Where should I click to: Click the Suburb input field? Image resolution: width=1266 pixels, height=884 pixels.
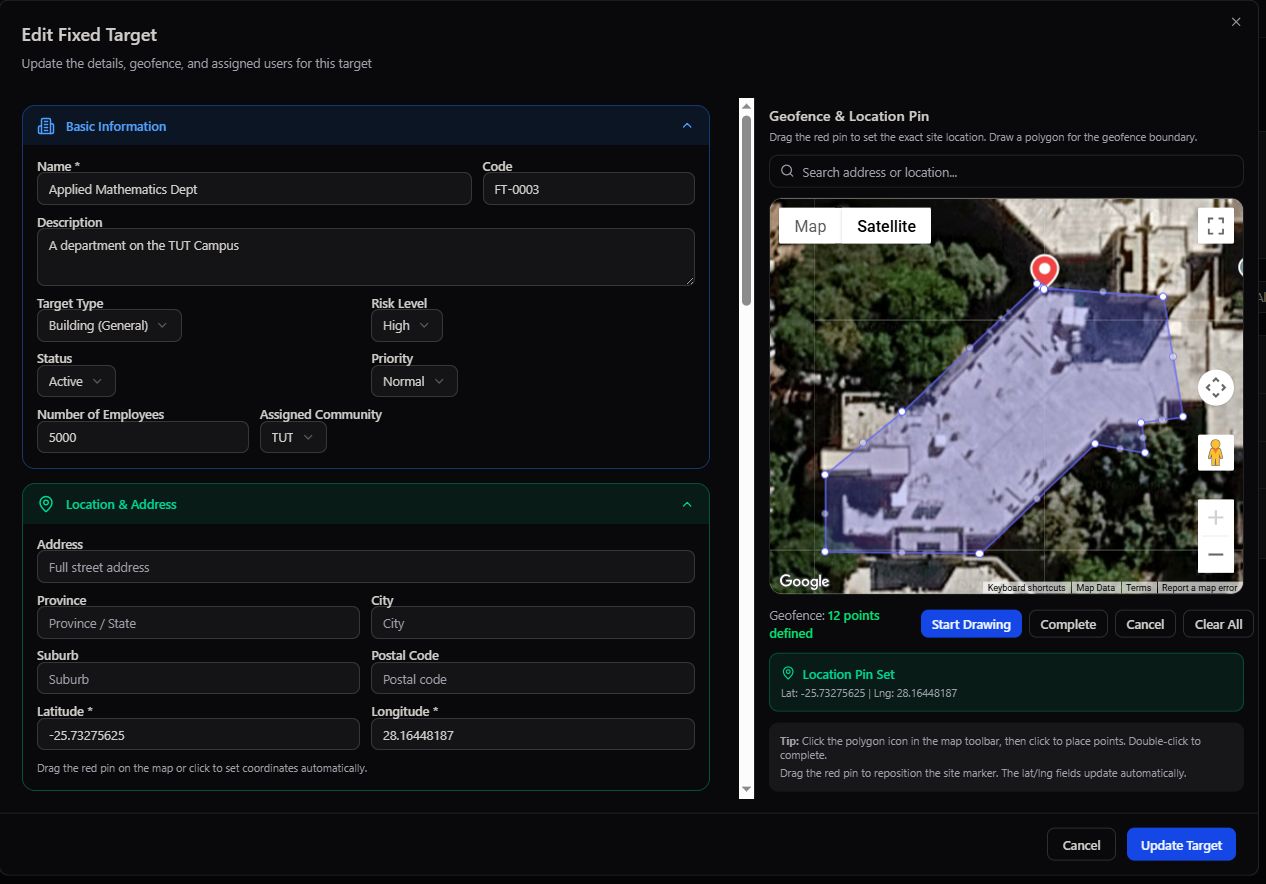pos(198,679)
